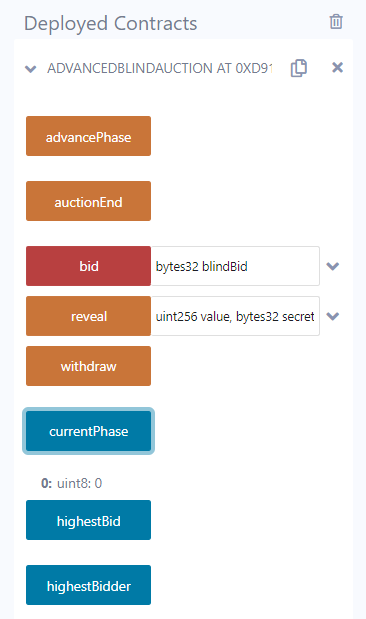Image resolution: width=366 pixels, height=619 pixels.
Task: Focus the uint256 value, bytes32 secret field
Action: (x=235, y=316)
